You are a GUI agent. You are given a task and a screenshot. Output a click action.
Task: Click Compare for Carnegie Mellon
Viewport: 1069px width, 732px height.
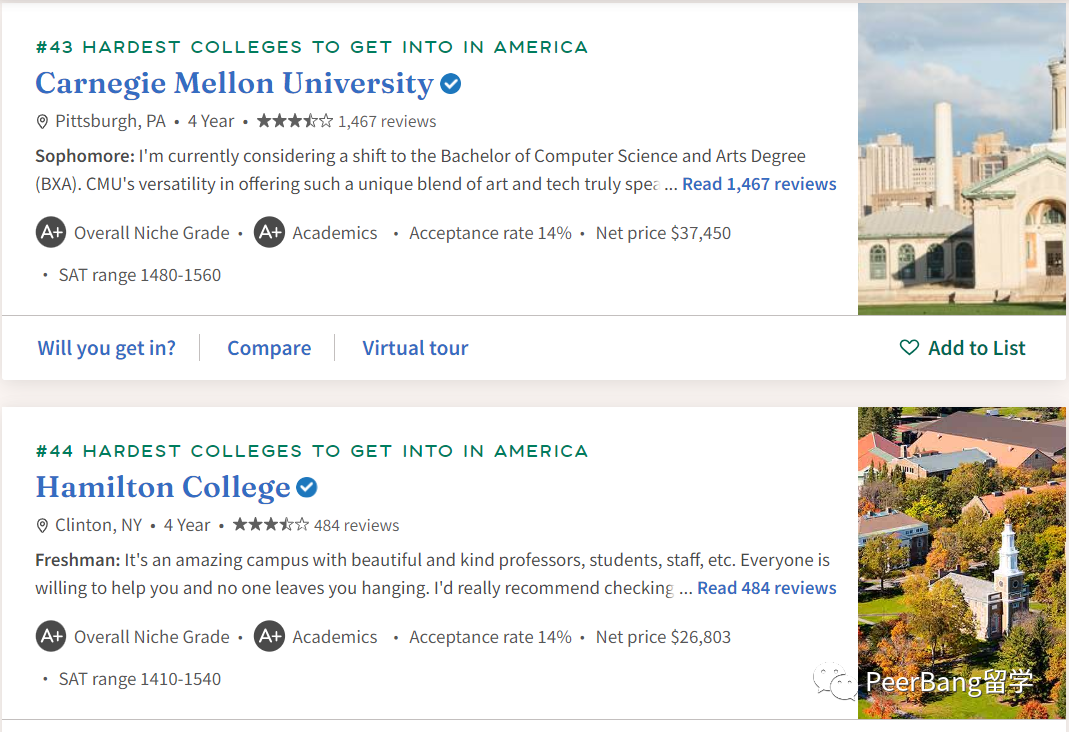click(269, 348)
